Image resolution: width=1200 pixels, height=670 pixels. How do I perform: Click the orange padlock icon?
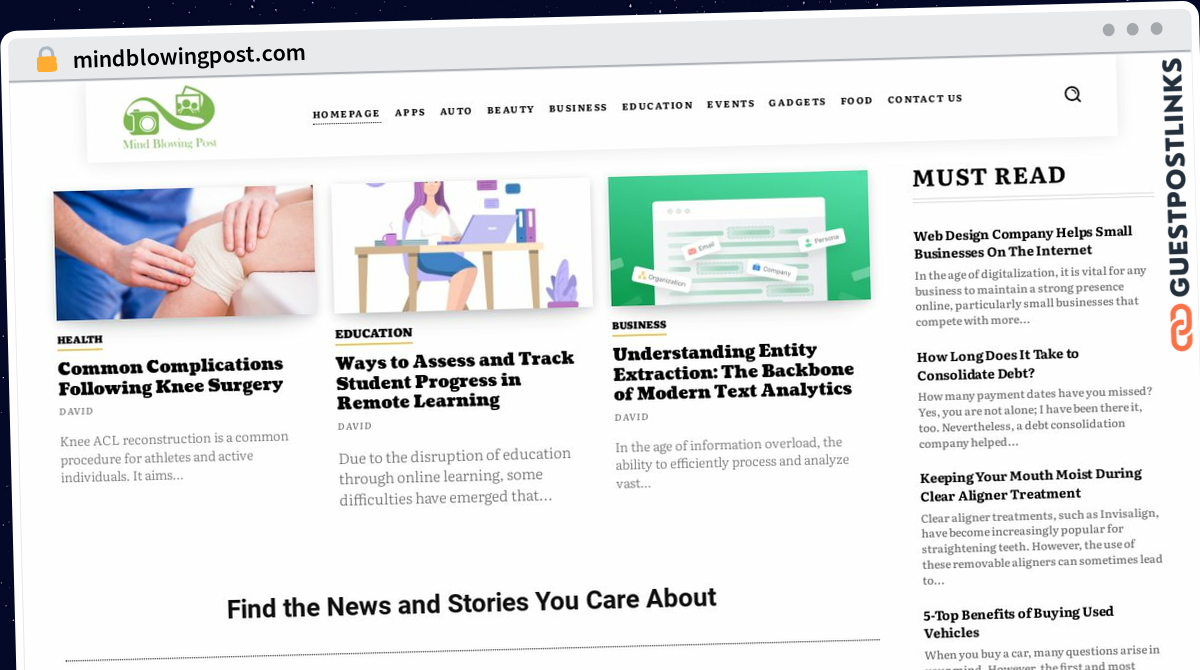coord(47,59)
